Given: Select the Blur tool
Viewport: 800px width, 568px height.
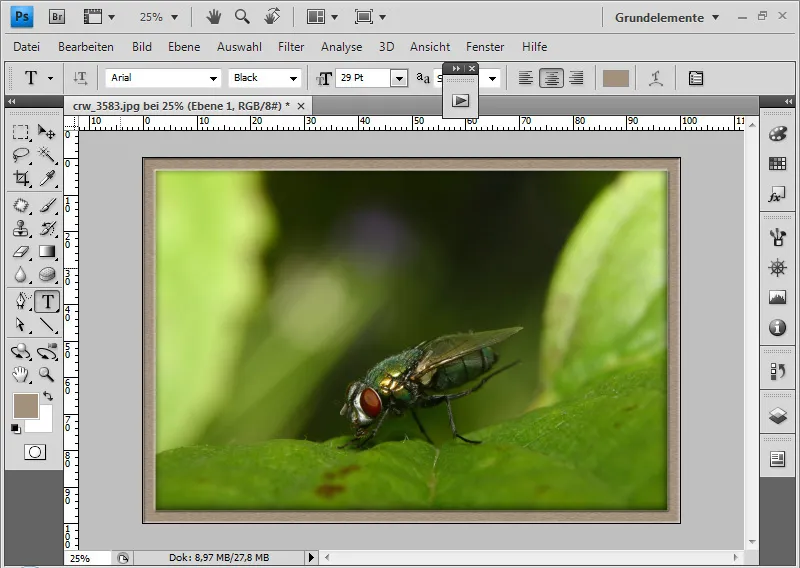Looking at the screenshot, I should point(20,275).
